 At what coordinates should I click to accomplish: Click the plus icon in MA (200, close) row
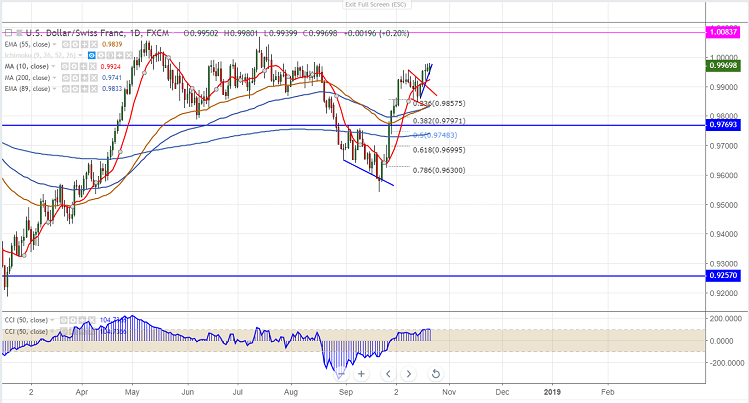[85, 78]
